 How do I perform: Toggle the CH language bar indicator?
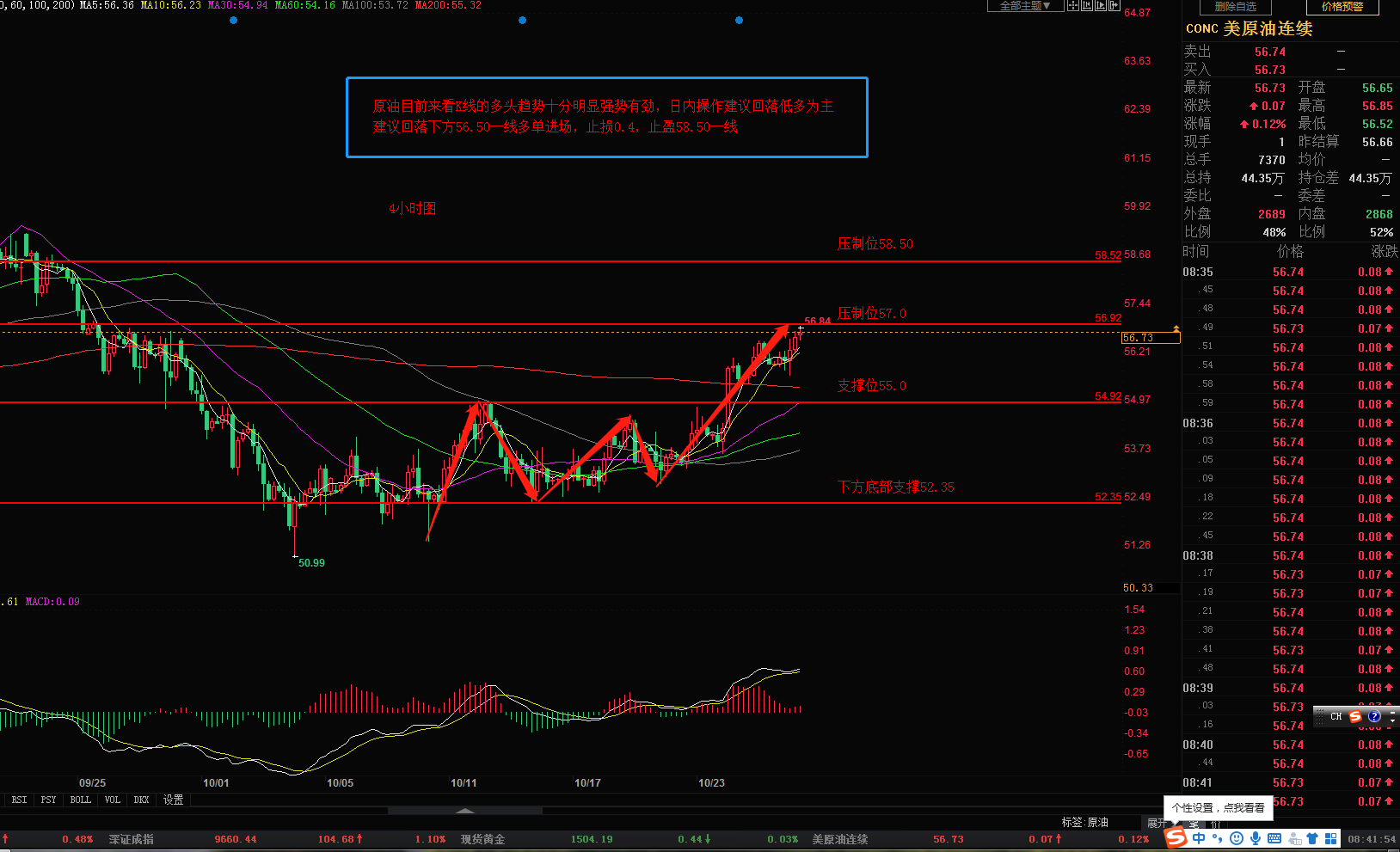pos(1336,716)
